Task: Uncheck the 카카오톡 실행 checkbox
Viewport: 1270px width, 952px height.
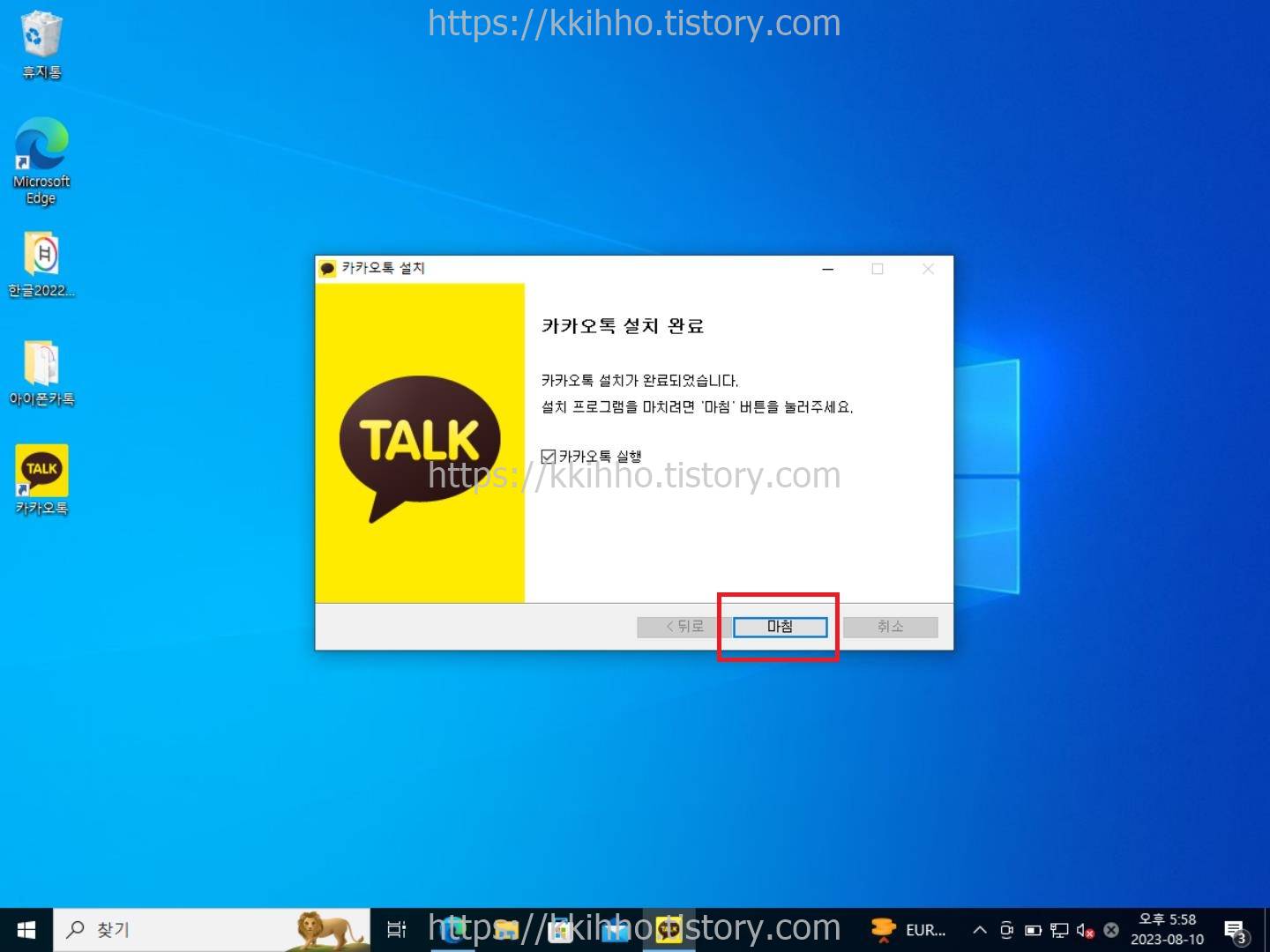Action: click(549, 456)
